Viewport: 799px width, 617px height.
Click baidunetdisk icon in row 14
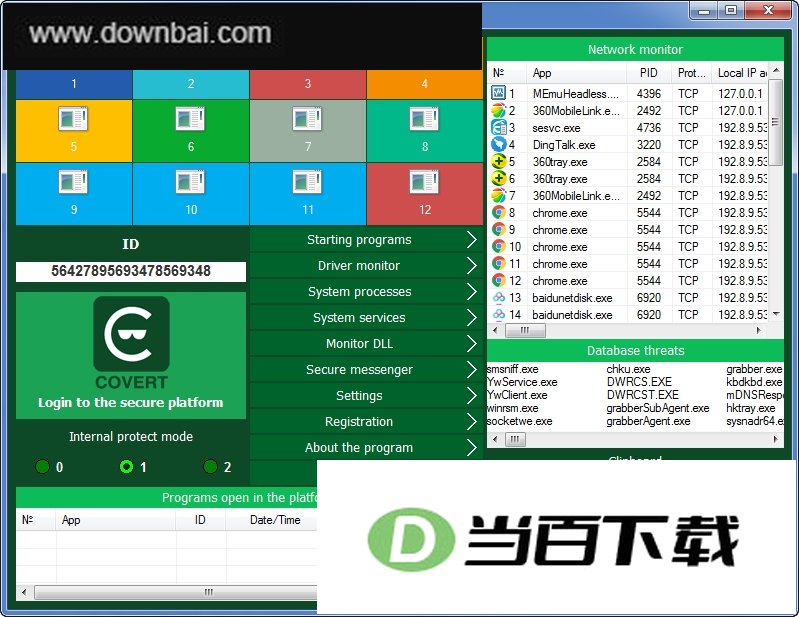pos(498,314)
